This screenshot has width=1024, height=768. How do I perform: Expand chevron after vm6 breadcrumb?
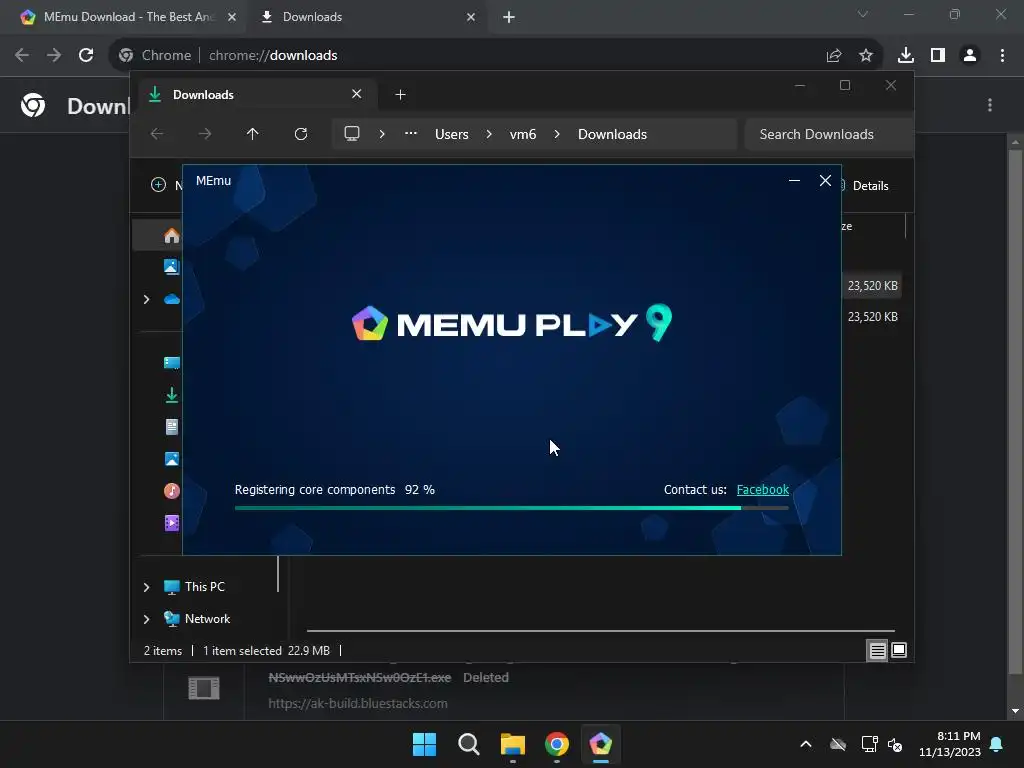(x=557, y=134)
